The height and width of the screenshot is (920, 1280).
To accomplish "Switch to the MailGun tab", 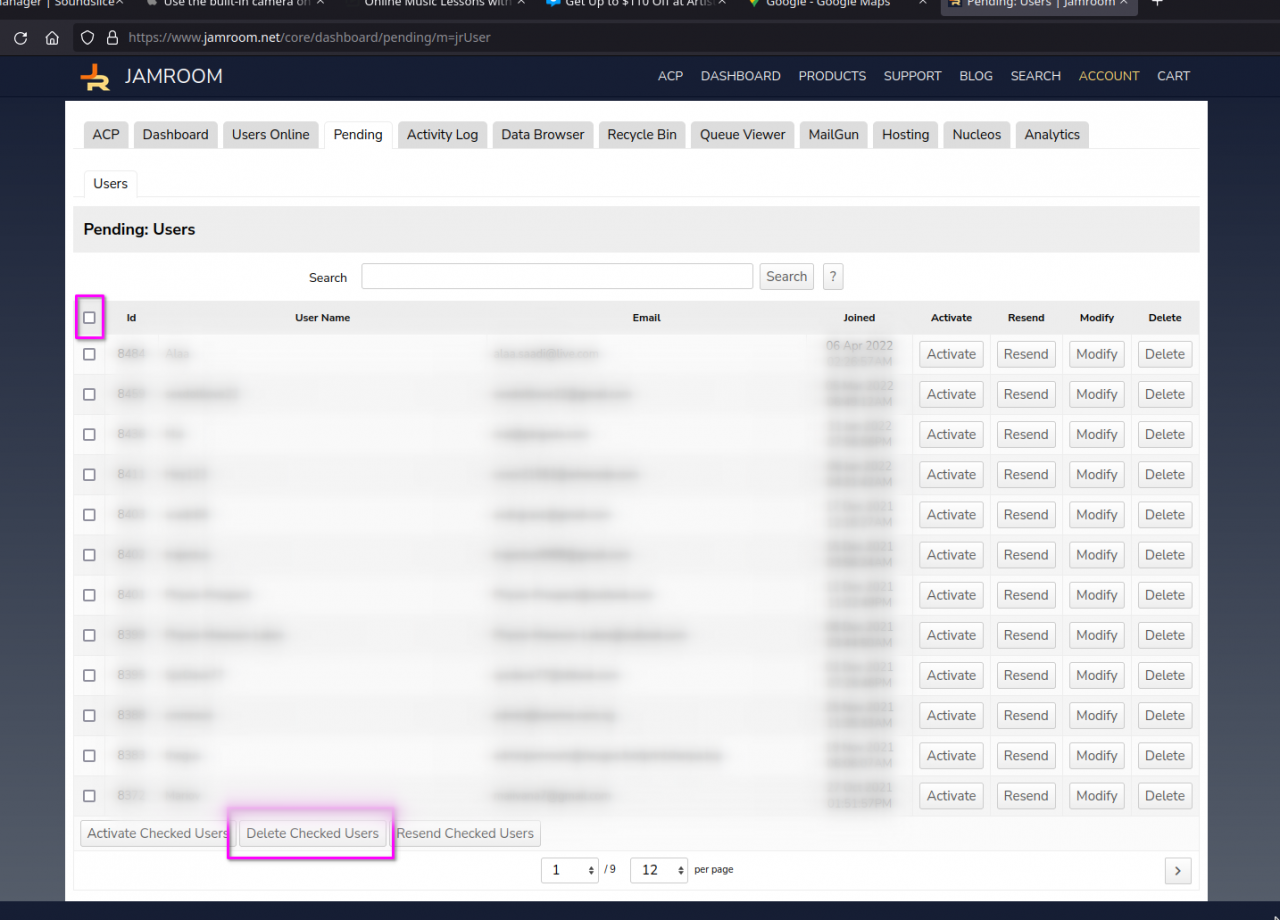I will (834, 135).
